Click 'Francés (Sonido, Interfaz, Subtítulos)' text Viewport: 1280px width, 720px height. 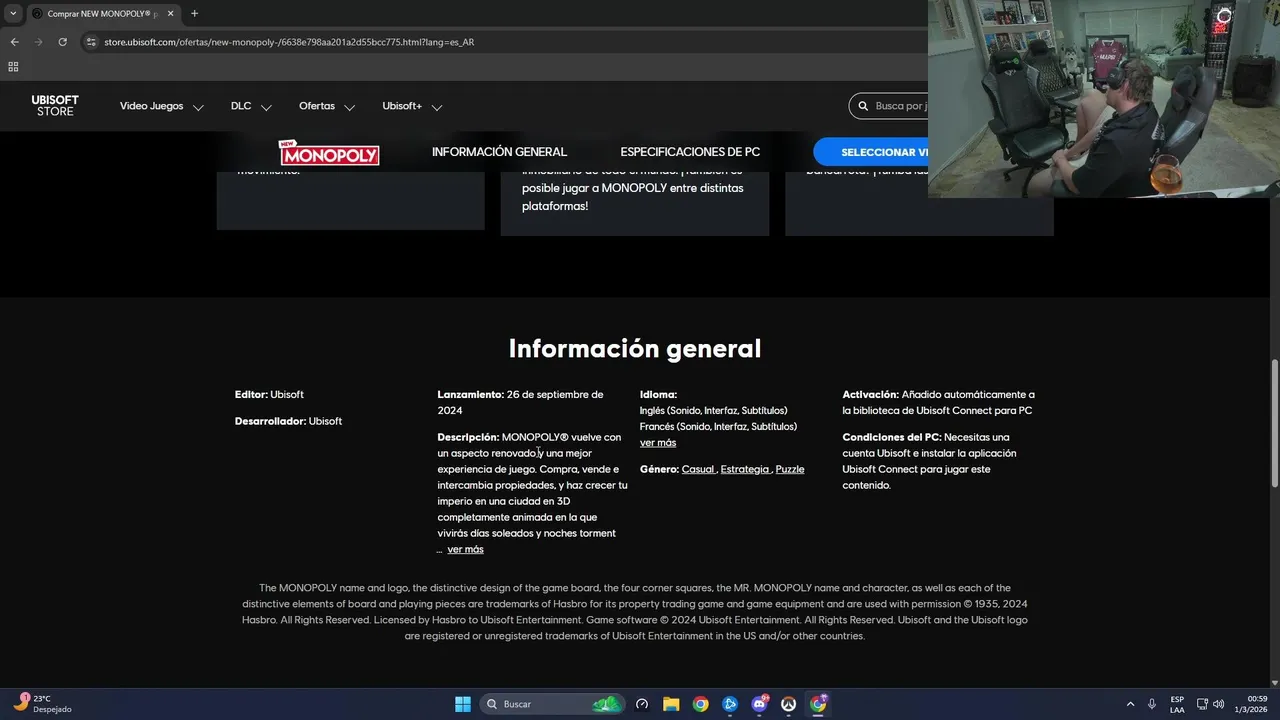tap(718, 427)
